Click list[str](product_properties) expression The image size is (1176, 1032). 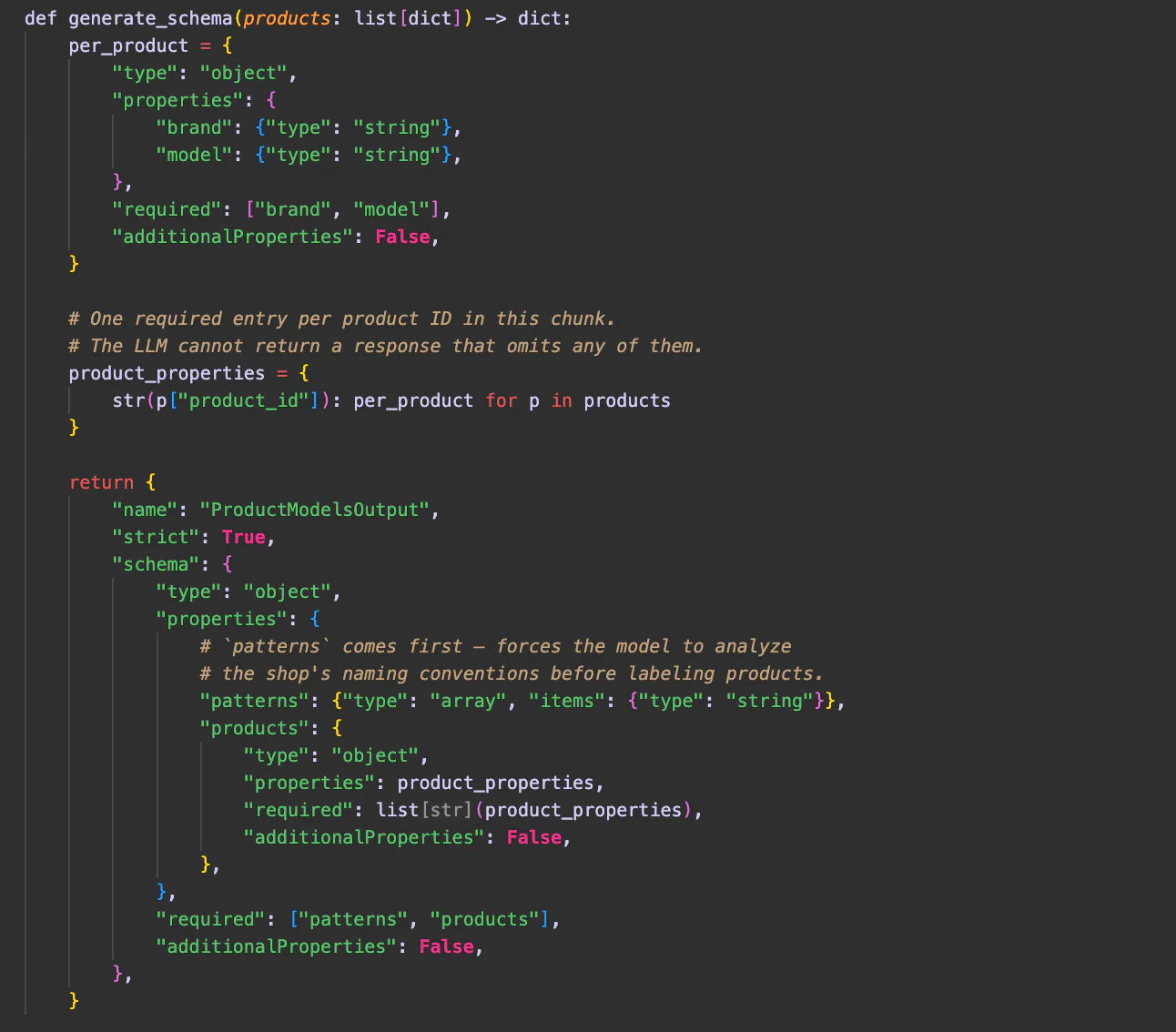533,810
